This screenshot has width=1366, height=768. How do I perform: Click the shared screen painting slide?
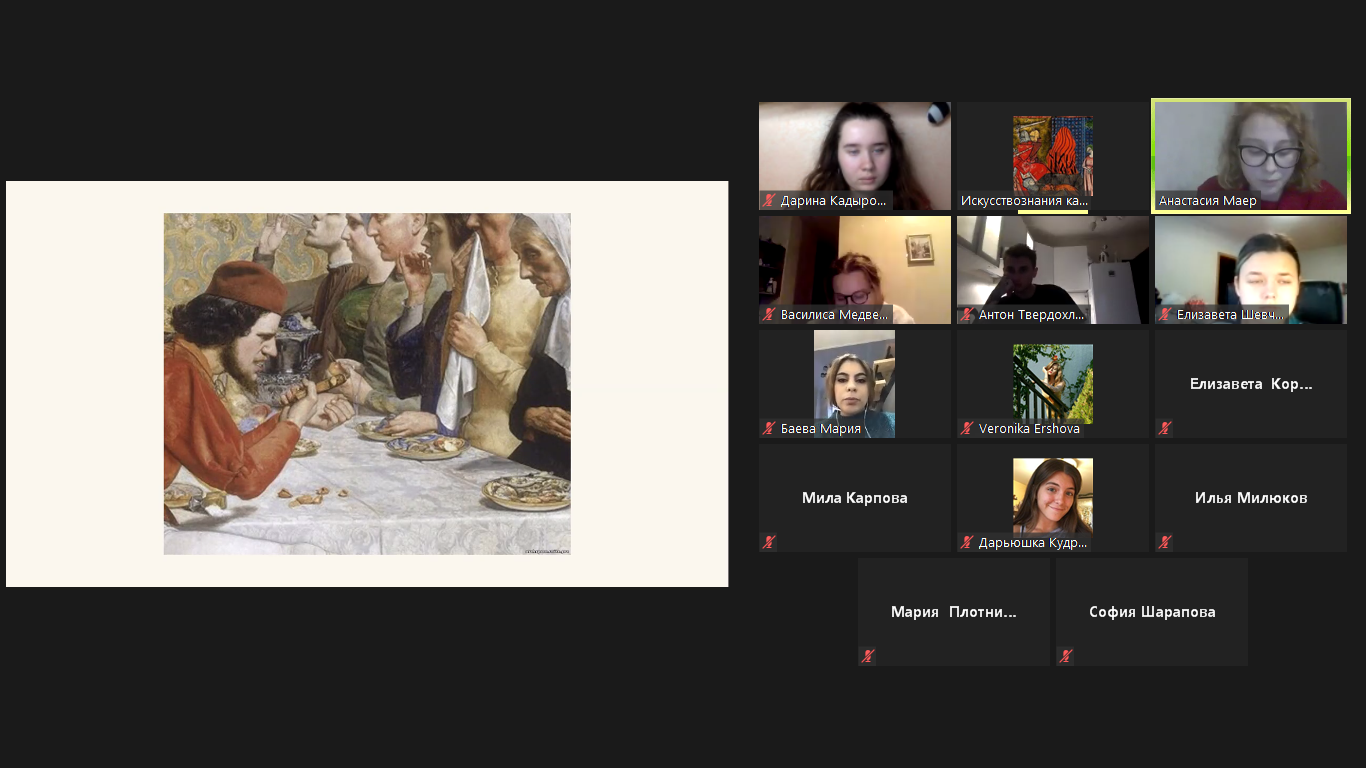(367, 384)
